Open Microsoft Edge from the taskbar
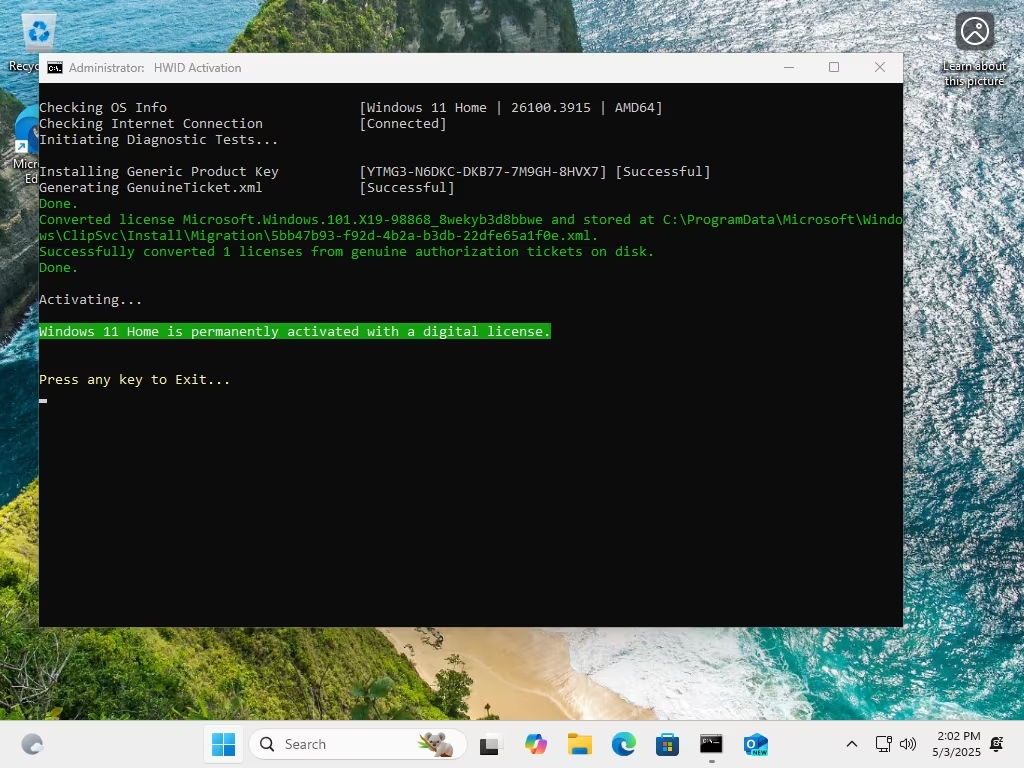The height and width of the screenshot is (768, 1024). [624, 744]
